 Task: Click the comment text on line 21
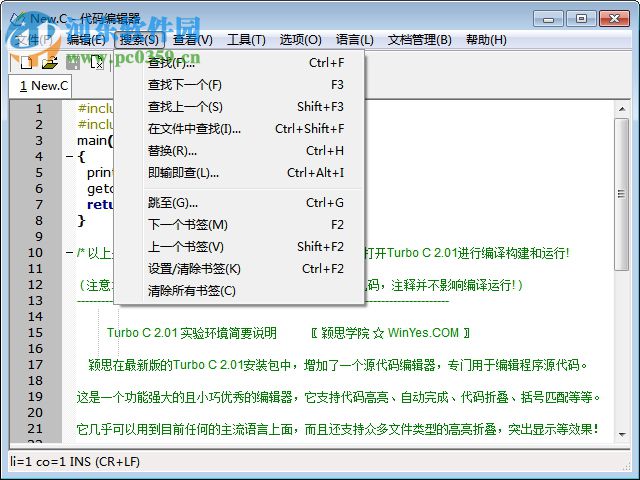click(x=338, y=429)
